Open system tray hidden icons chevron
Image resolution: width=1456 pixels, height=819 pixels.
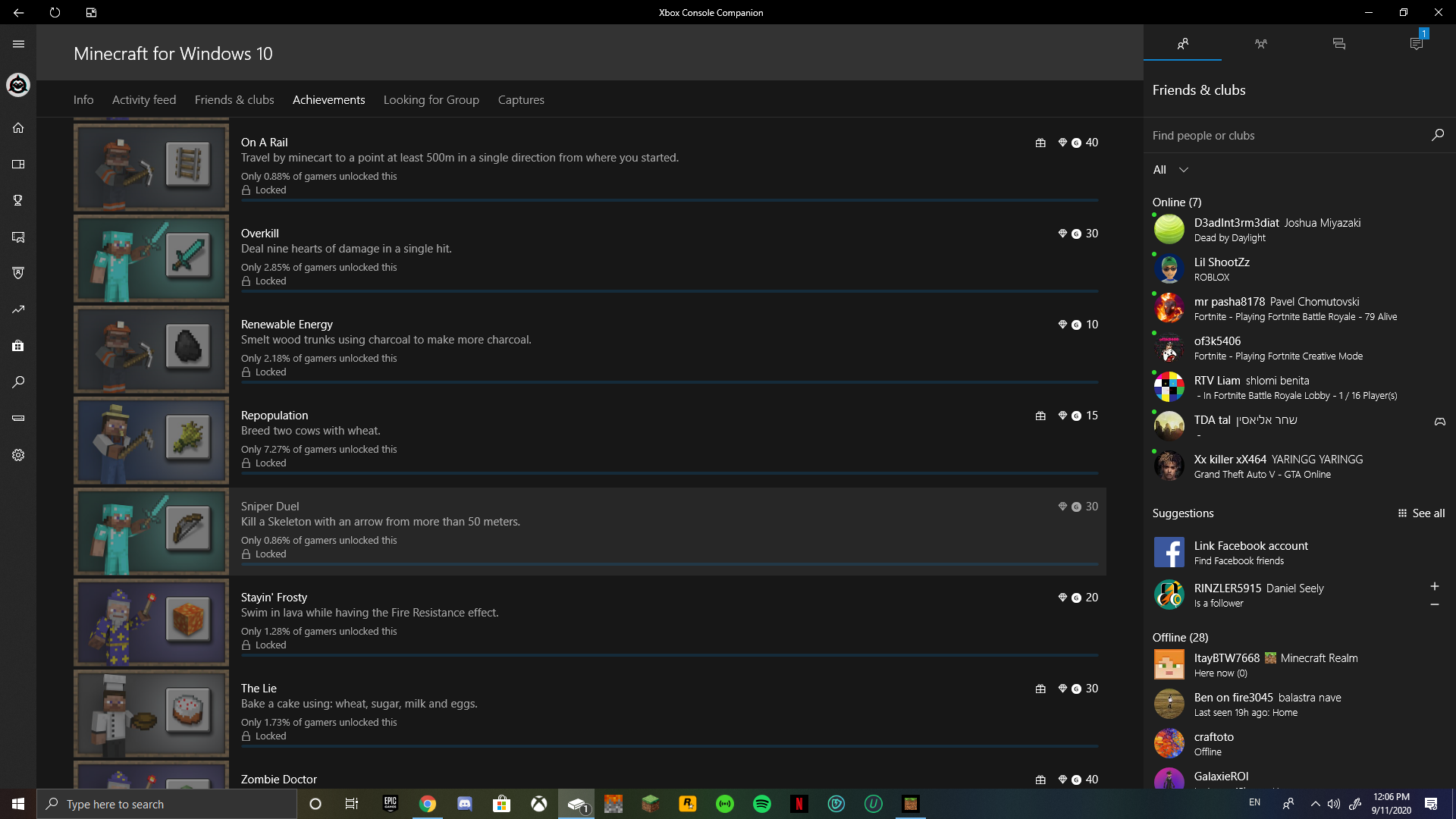pos(1315,804)
